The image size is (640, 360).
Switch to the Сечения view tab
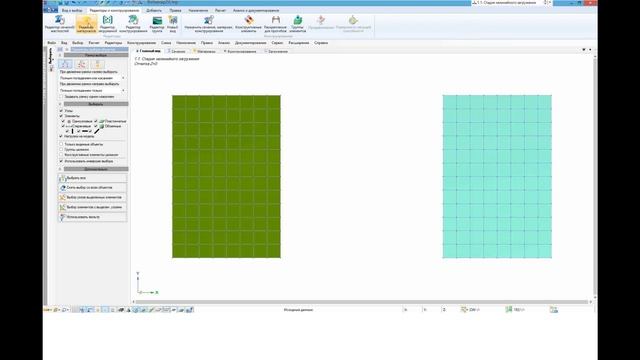click(176, 51)
